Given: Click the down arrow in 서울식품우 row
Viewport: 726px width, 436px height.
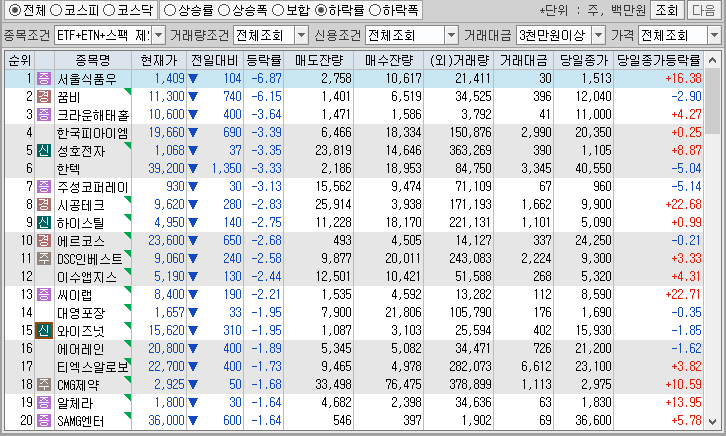Looking at the screenshot, I should 193,79.
